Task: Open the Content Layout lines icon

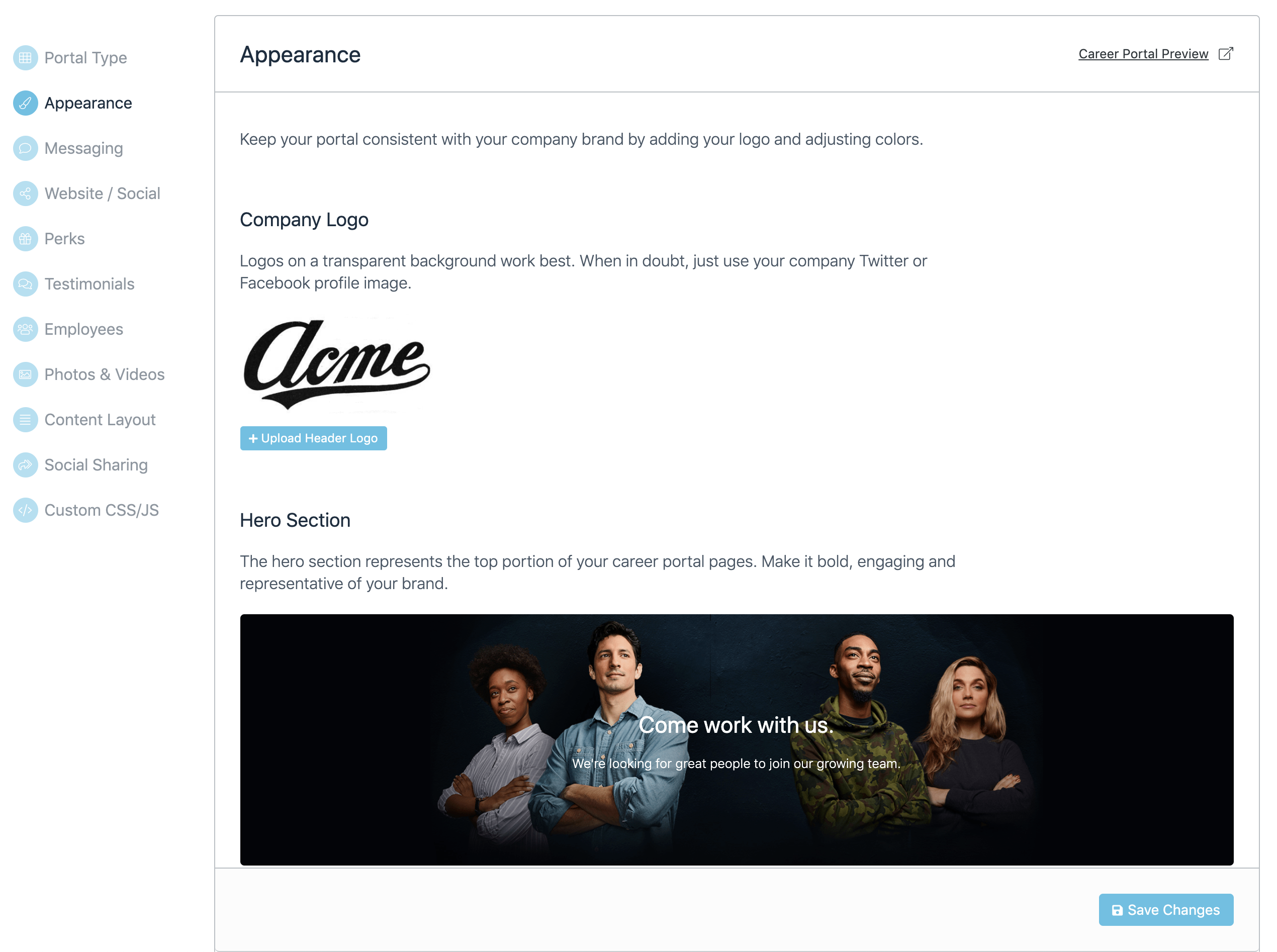Action: [25, 420]
